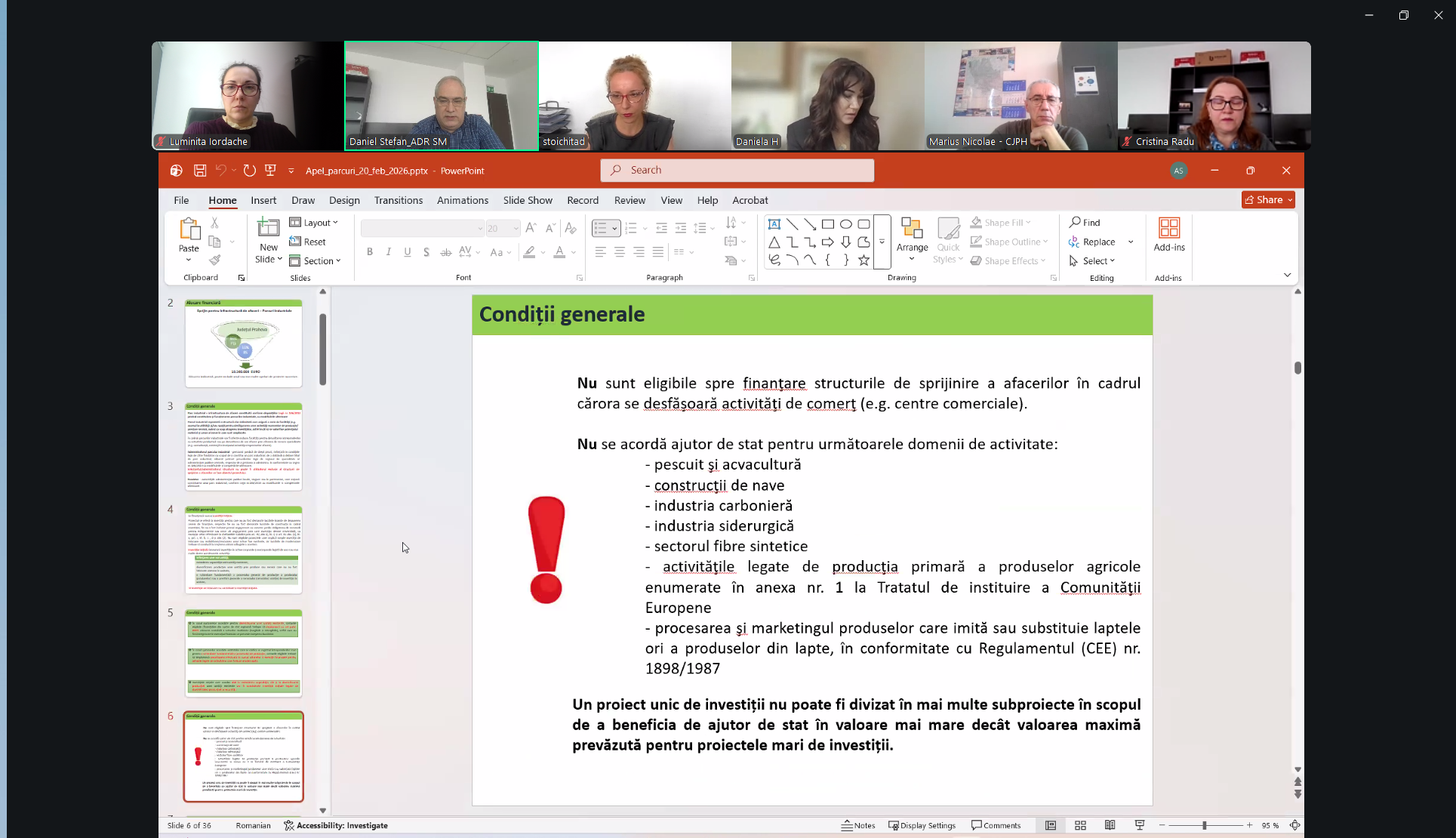The width and height of the screenshot is (1456, 838).
Task: Toggle Normal view in status bar
Action: click(1050, 825)
